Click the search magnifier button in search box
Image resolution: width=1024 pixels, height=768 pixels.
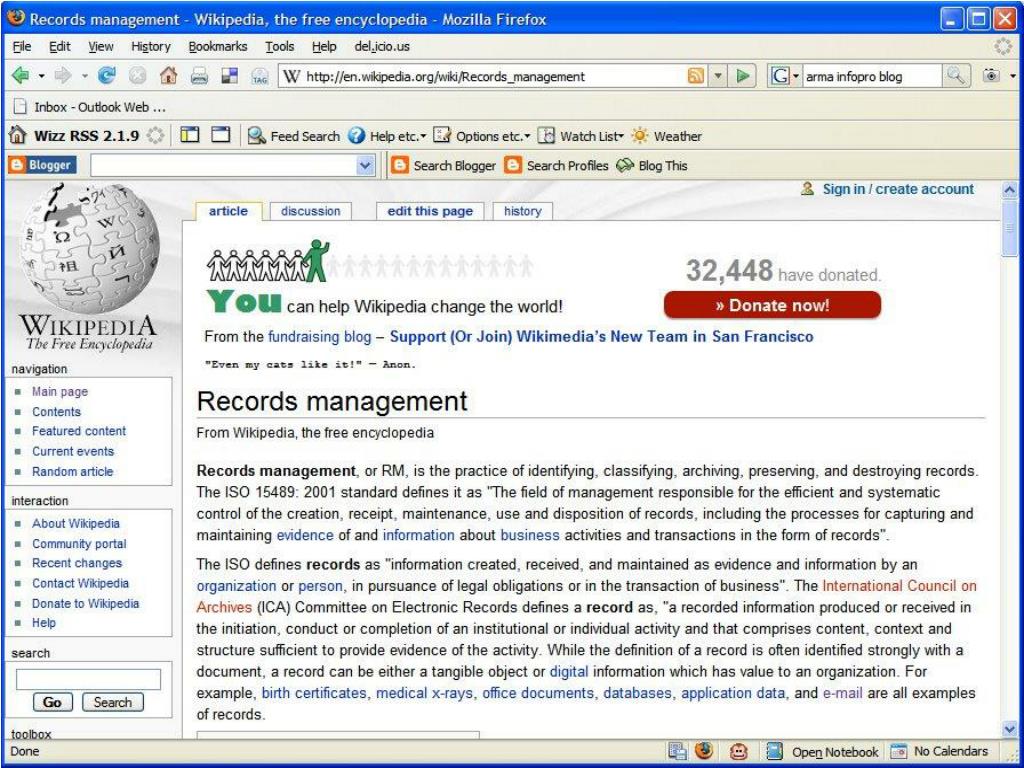pos(955,76)
